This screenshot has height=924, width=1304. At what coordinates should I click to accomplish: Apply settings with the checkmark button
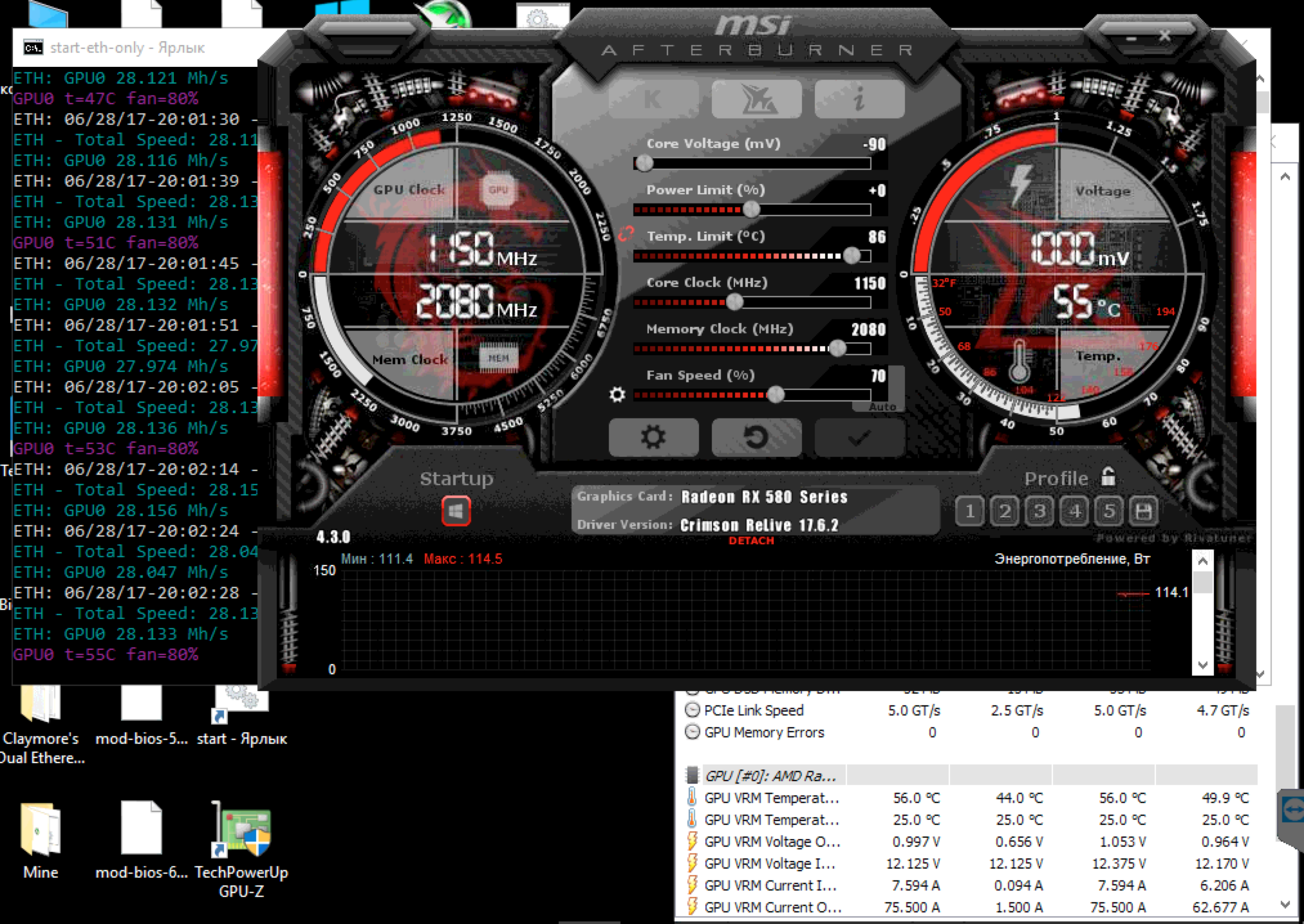click(x=860, y=438)
